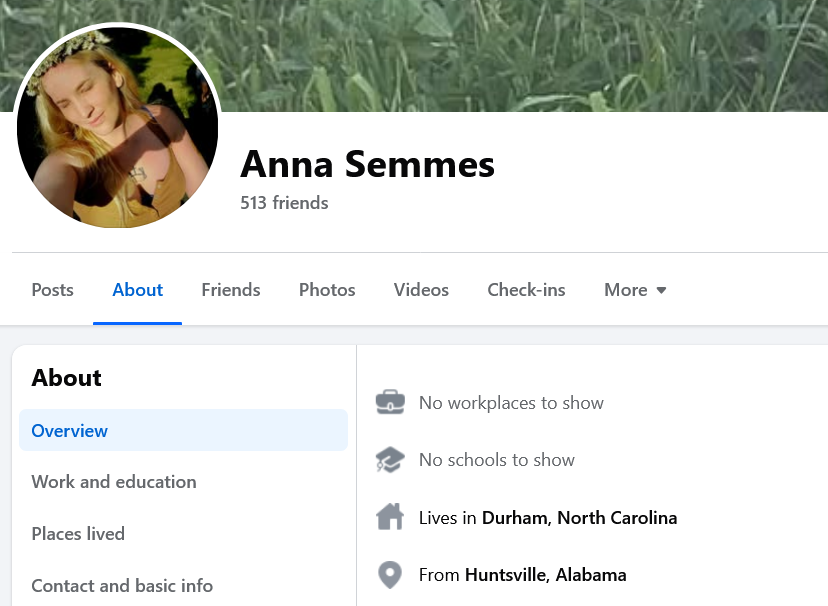The image size is (828, 606).
Task: Open Places lived section
Action: [78, 534]
